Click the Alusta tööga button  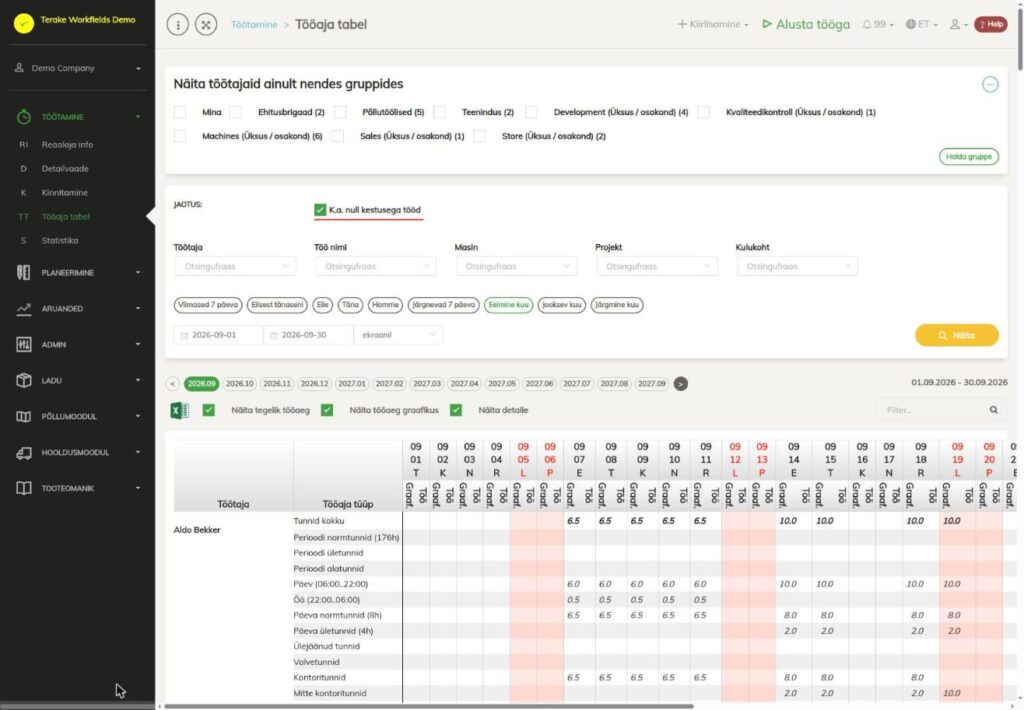807,24
